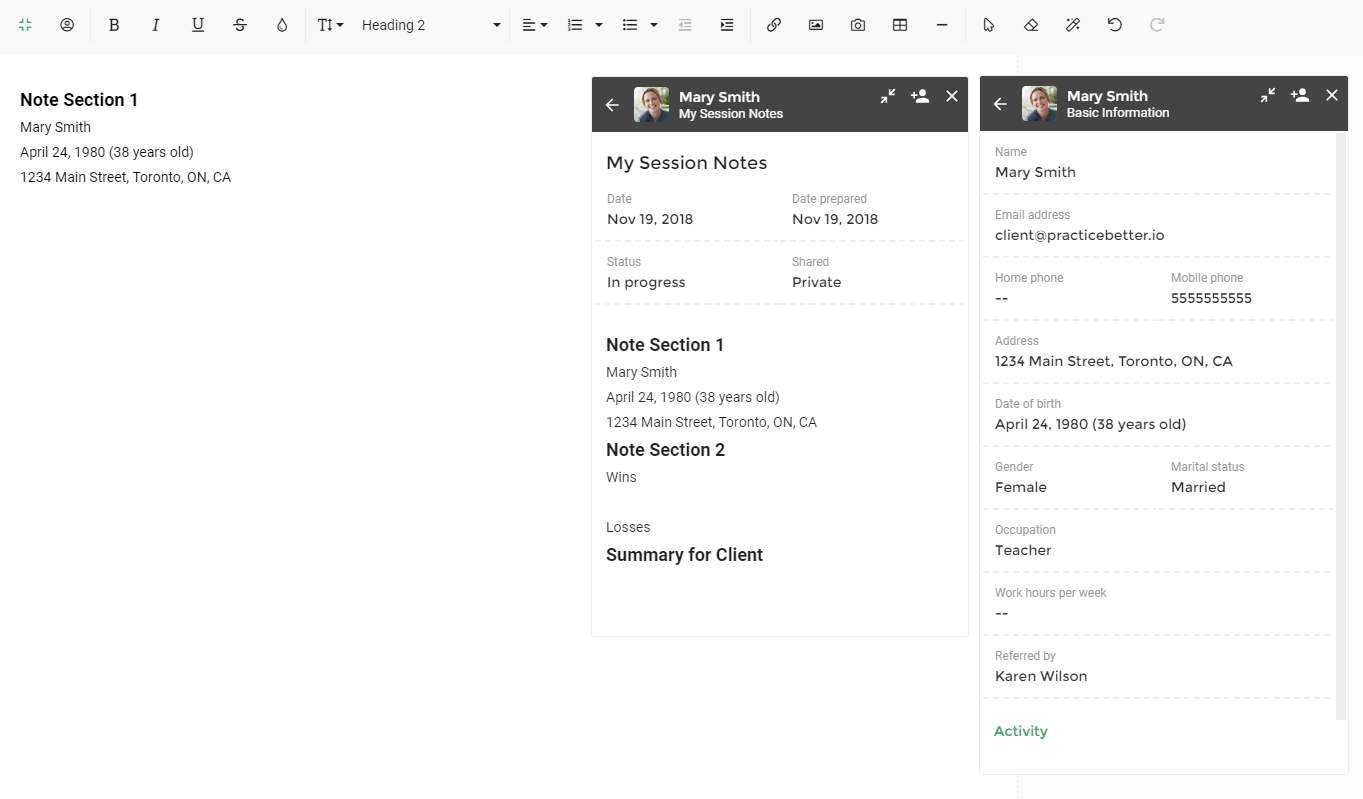Expand the bullet list style arrow
The height and width of the screenshot is (799, 1363).
pyautogui.click(x=654, y=25)
